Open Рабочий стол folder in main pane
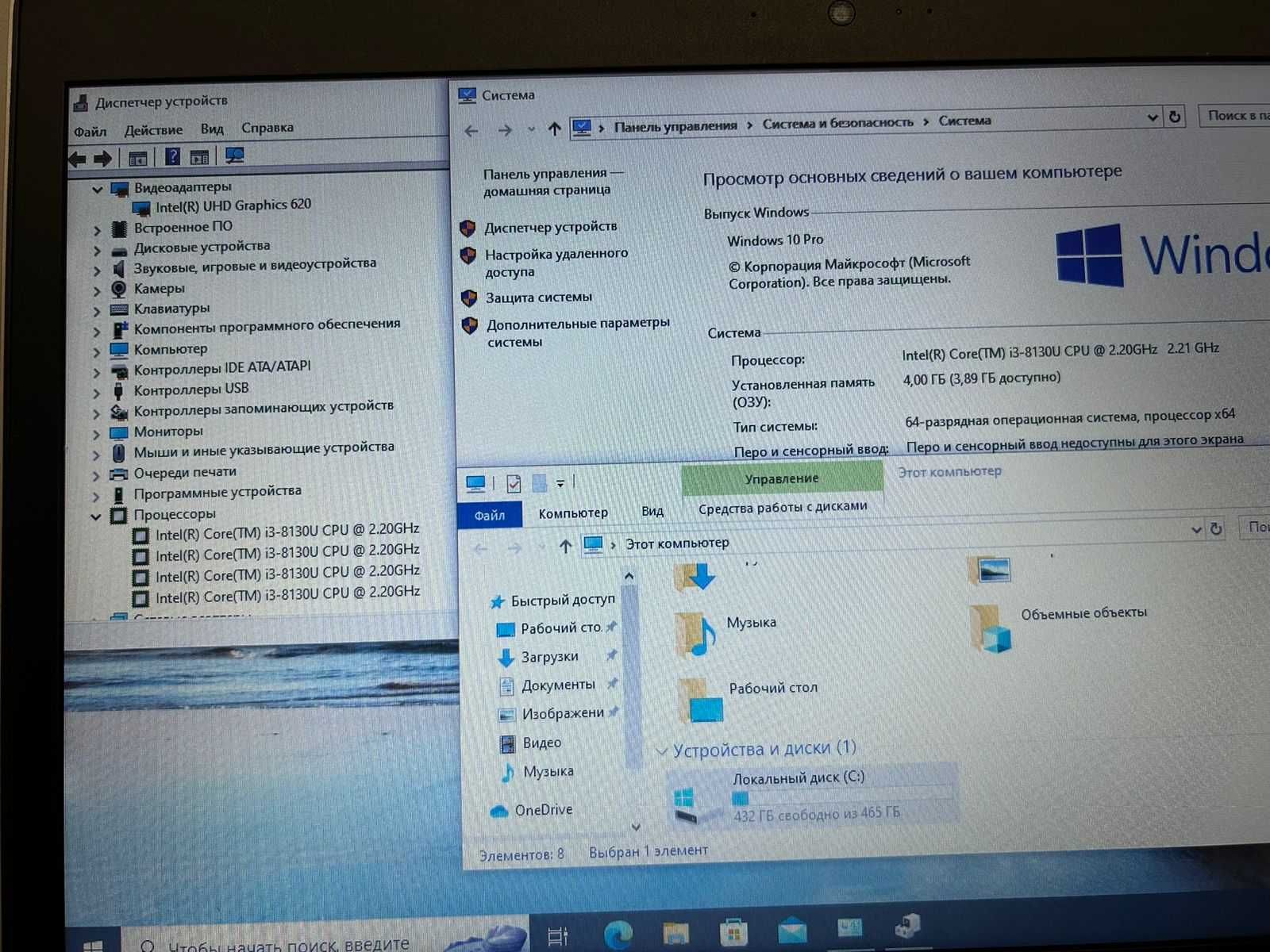This screenshot has width=1270, height=952. point(748,698)
